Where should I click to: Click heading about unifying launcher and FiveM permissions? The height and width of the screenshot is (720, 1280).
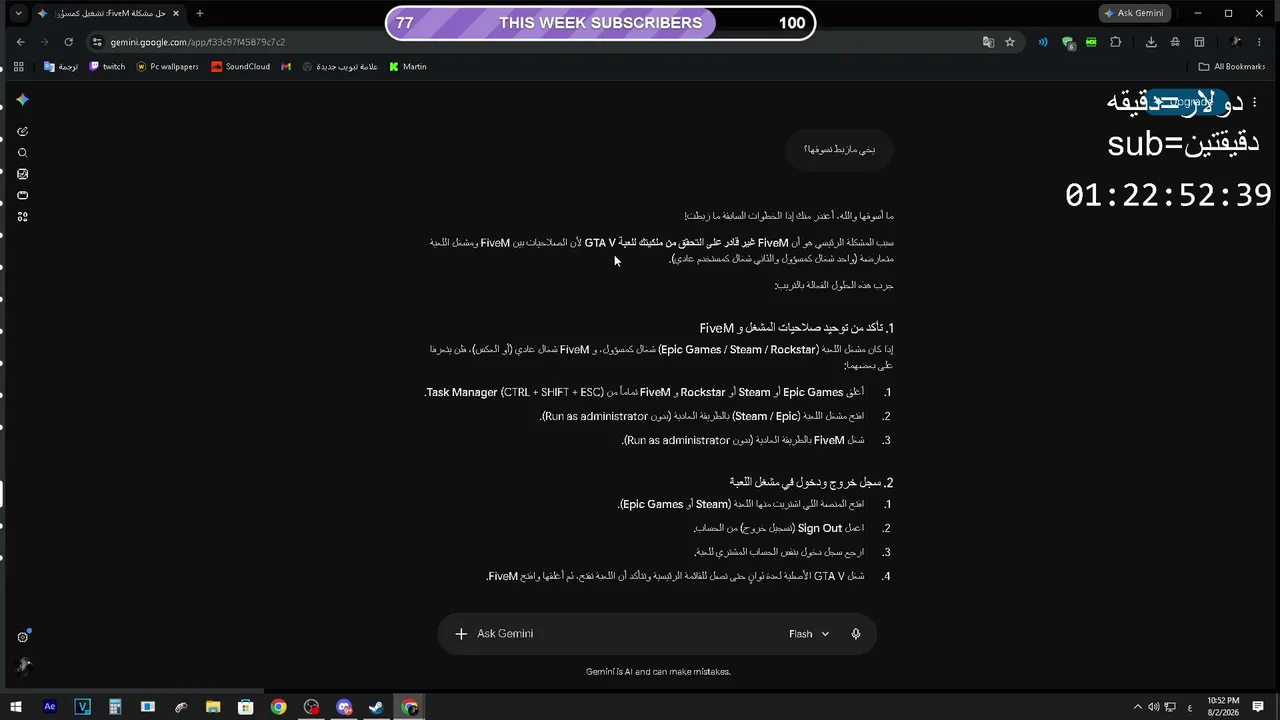coord(796,328)
